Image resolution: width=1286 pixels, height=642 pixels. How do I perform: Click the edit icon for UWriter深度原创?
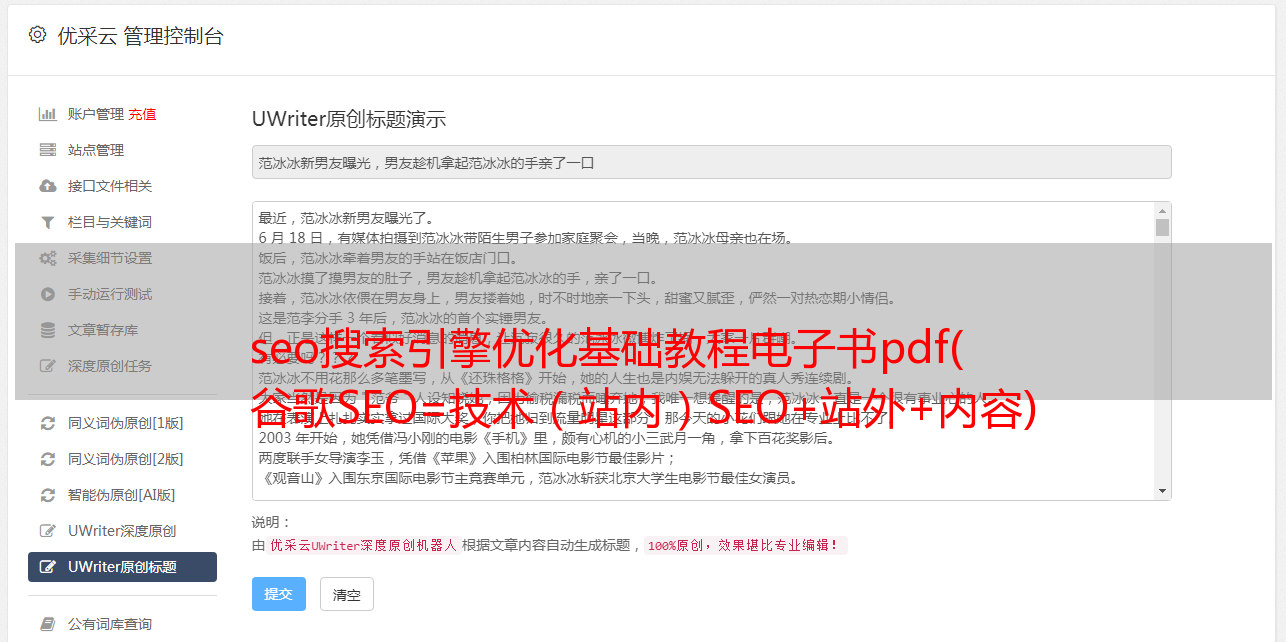[47, 531]
